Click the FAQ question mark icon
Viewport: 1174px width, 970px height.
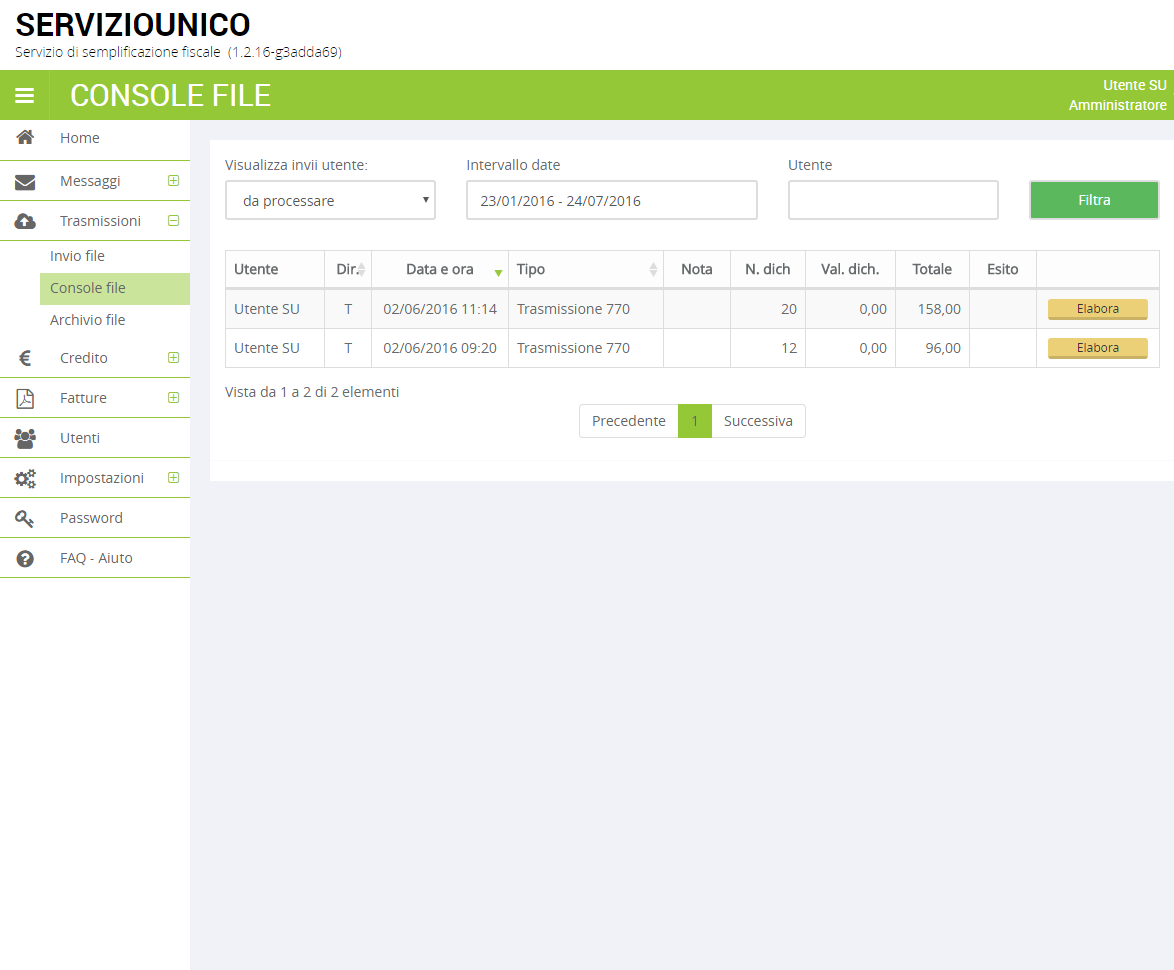pyautogui.click(x=25, y=558)
